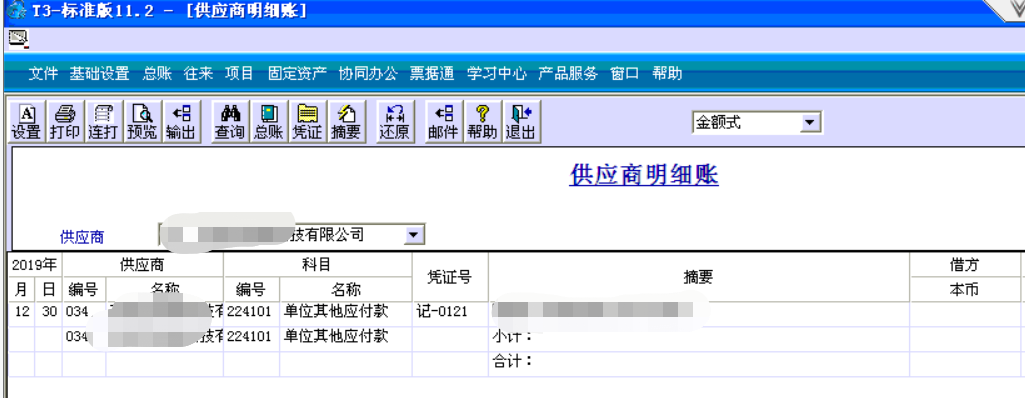Open the 凭证 (Voucher) toolbar icon
The image size is (1025, 398).
tap(307, 122)
